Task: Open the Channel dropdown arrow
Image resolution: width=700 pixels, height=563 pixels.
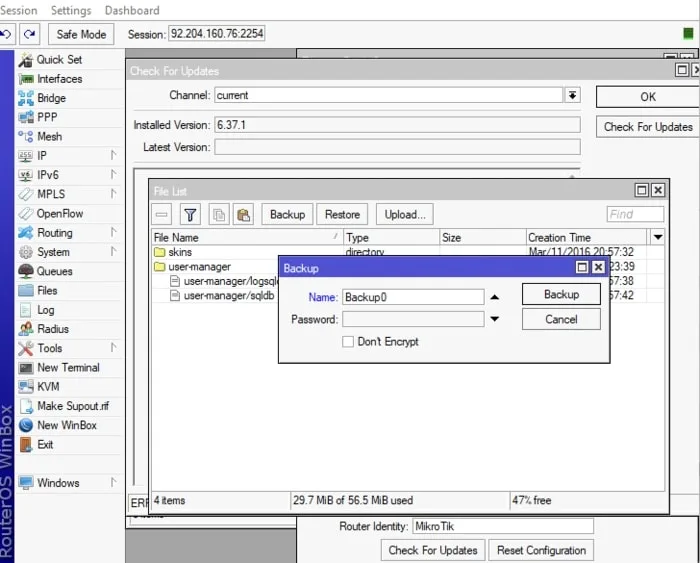Action: coord(573,95)
